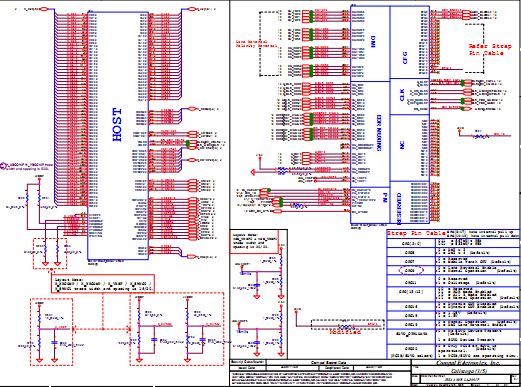Click the CLK section label
521x387 pixels.
tap(402, 95)
